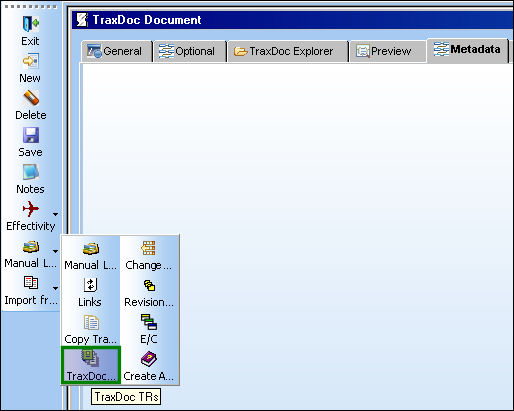
Task: Switch to TraxDoc Explorer tab
Action: [287, 51]
